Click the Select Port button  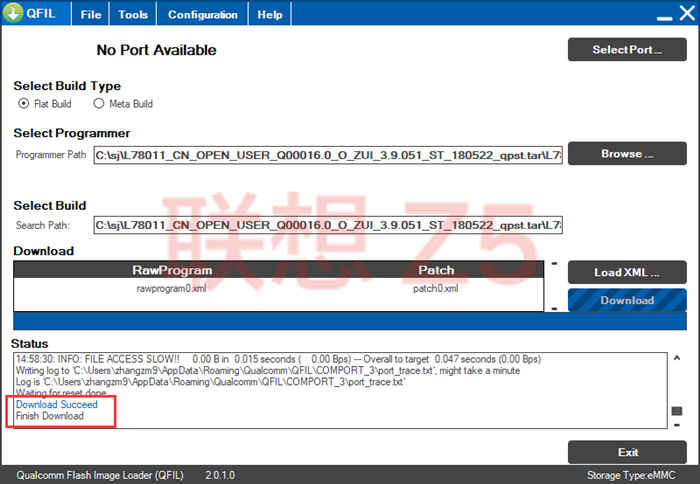coord(627,50)
